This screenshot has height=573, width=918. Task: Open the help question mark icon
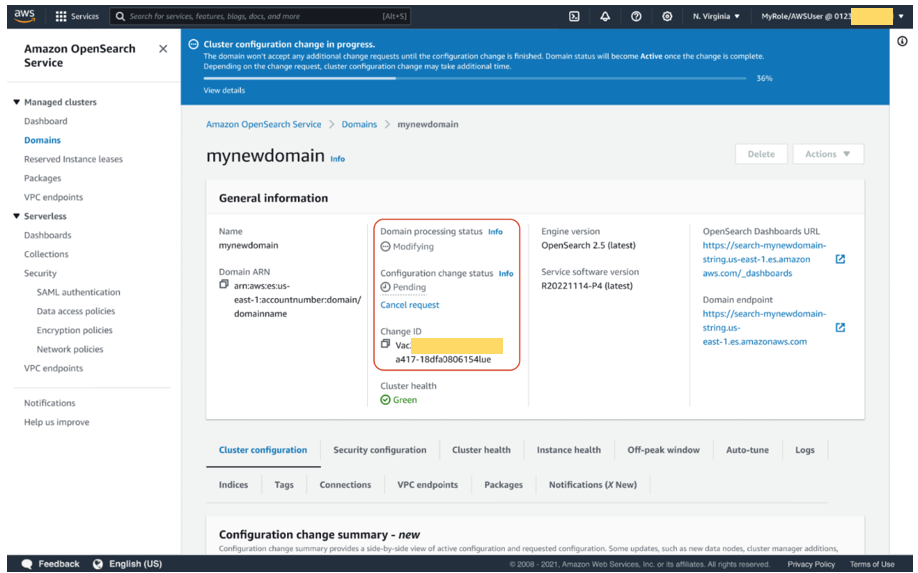coord(636,16)
